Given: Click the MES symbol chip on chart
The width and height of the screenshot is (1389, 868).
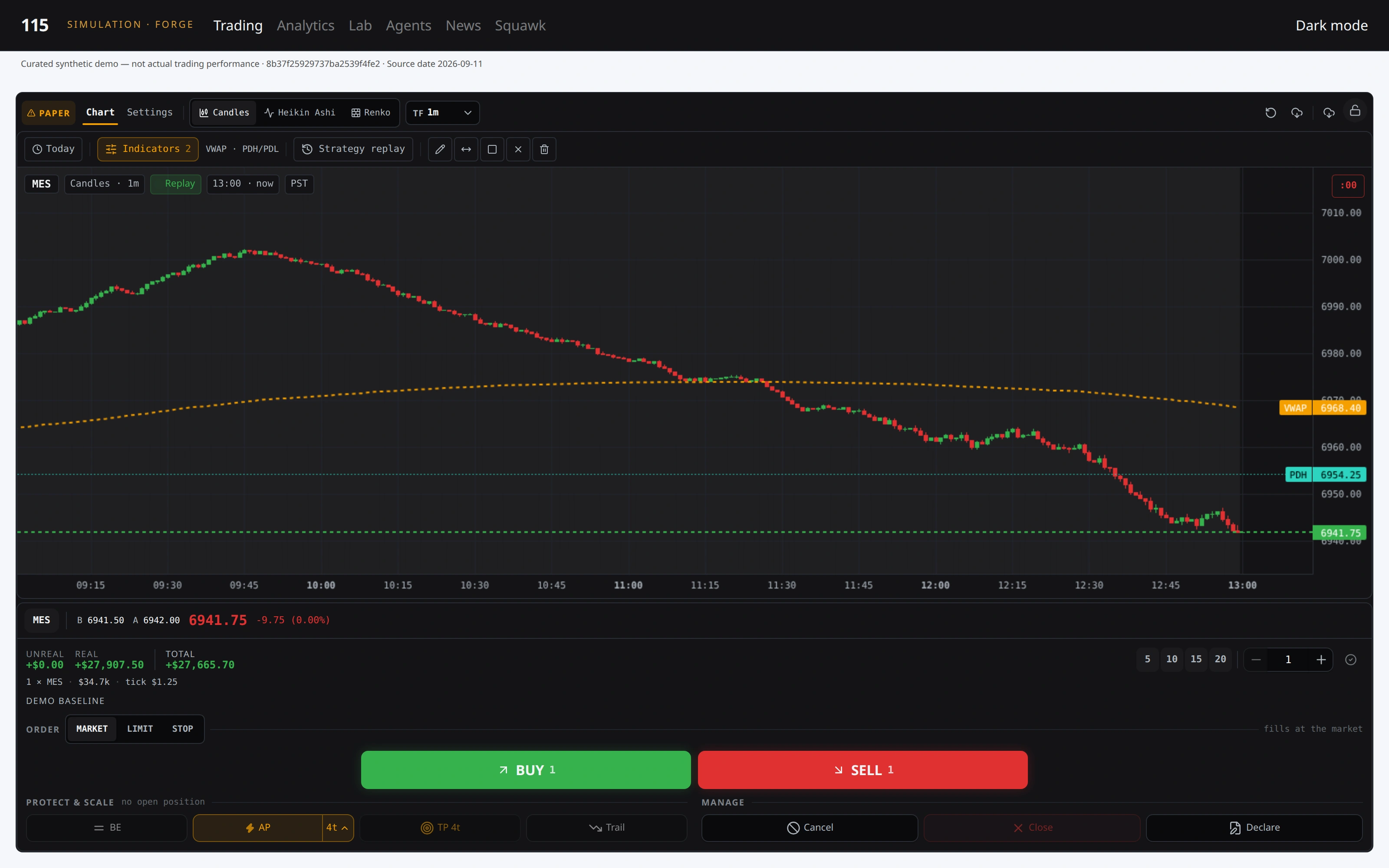Looking at the screenshot, I should pos(41,184).
